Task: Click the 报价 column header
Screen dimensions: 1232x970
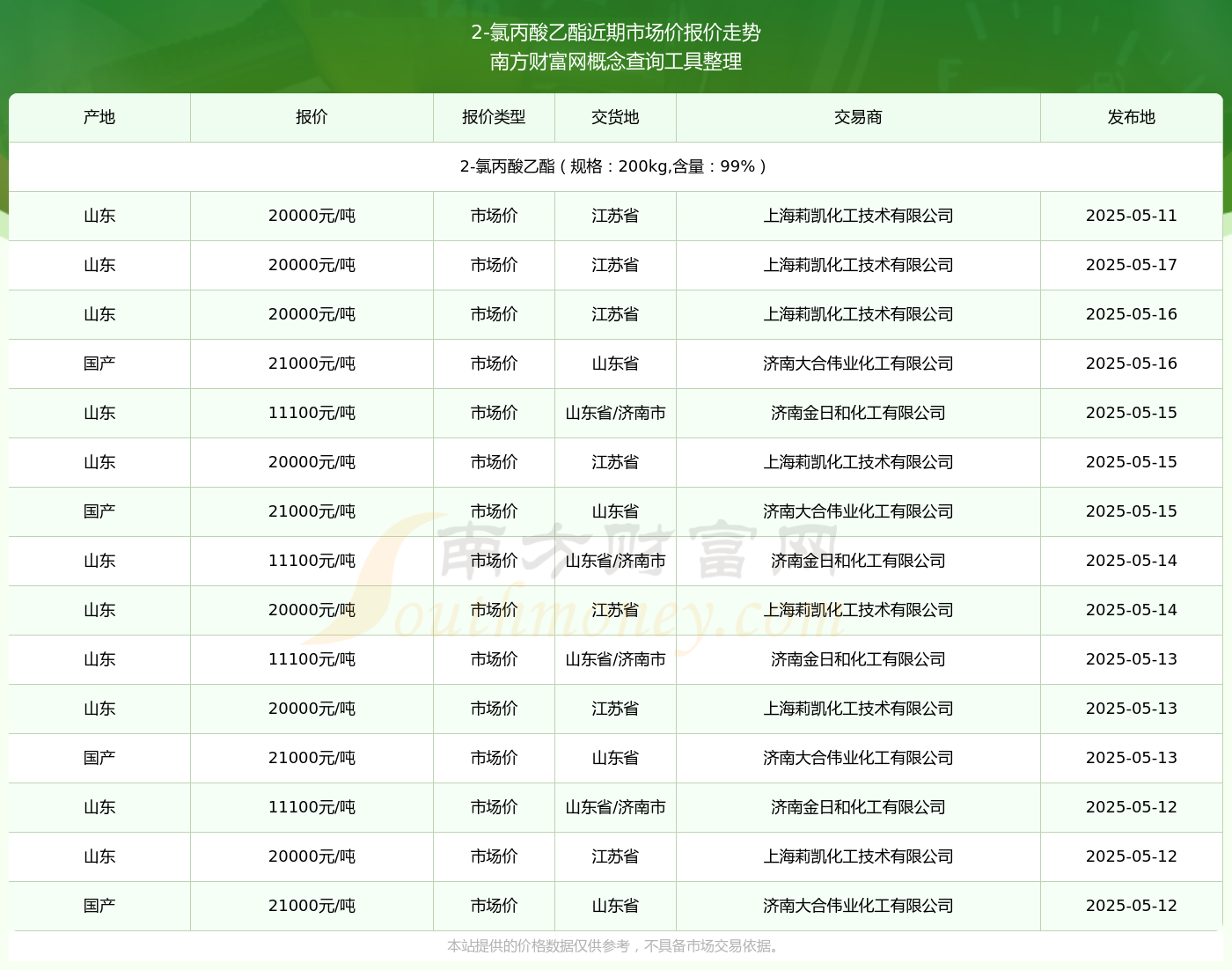Action: (312, 117)
